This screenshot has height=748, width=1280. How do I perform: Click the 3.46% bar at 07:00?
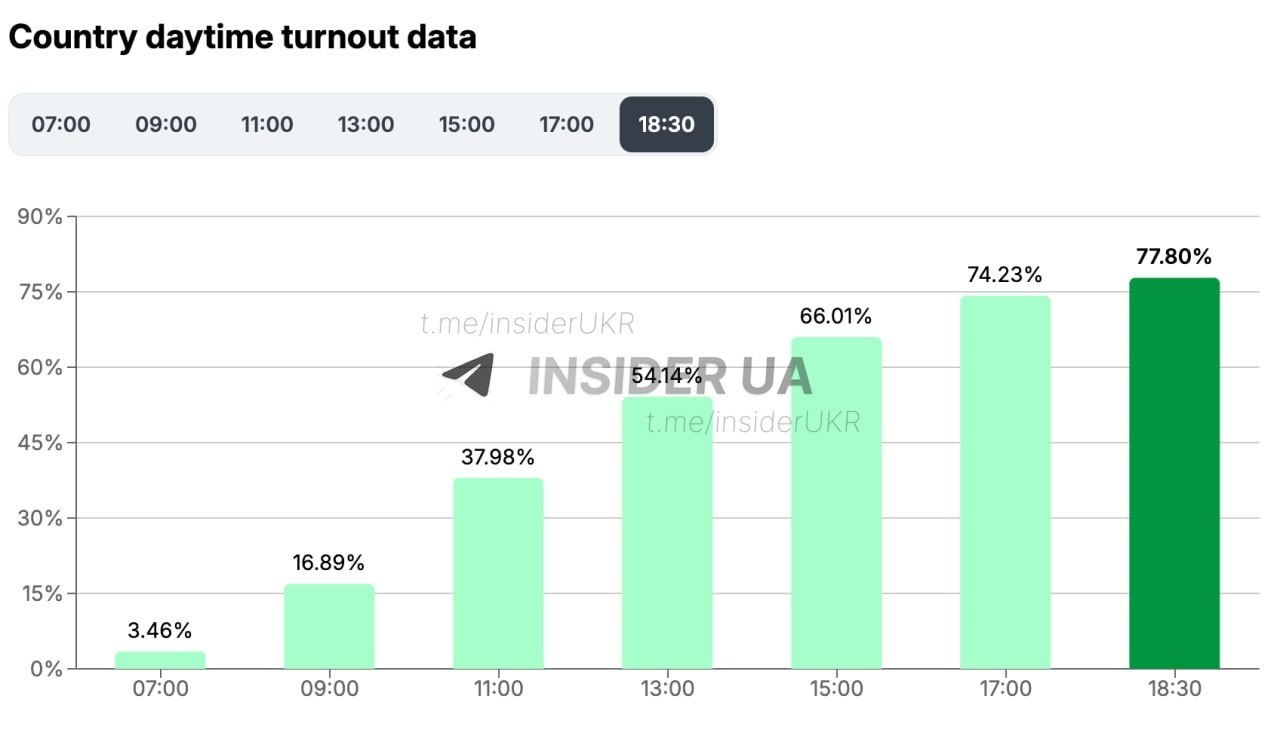click(x=160, y=660)
